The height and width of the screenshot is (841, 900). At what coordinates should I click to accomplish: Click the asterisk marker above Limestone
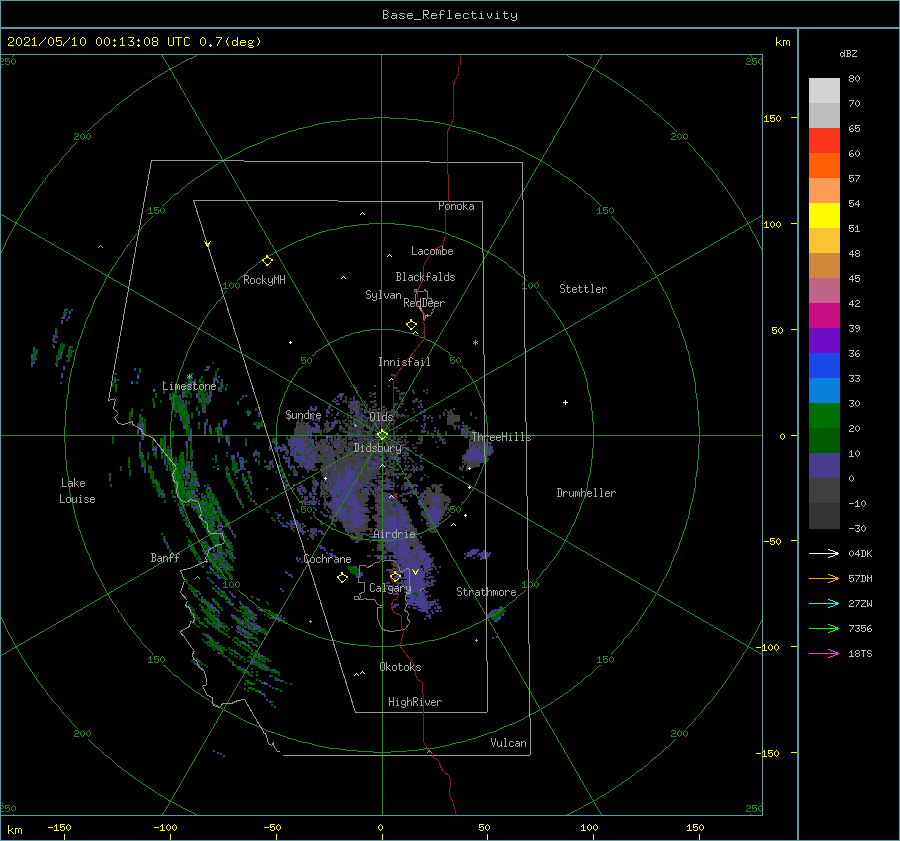(189, 377)
